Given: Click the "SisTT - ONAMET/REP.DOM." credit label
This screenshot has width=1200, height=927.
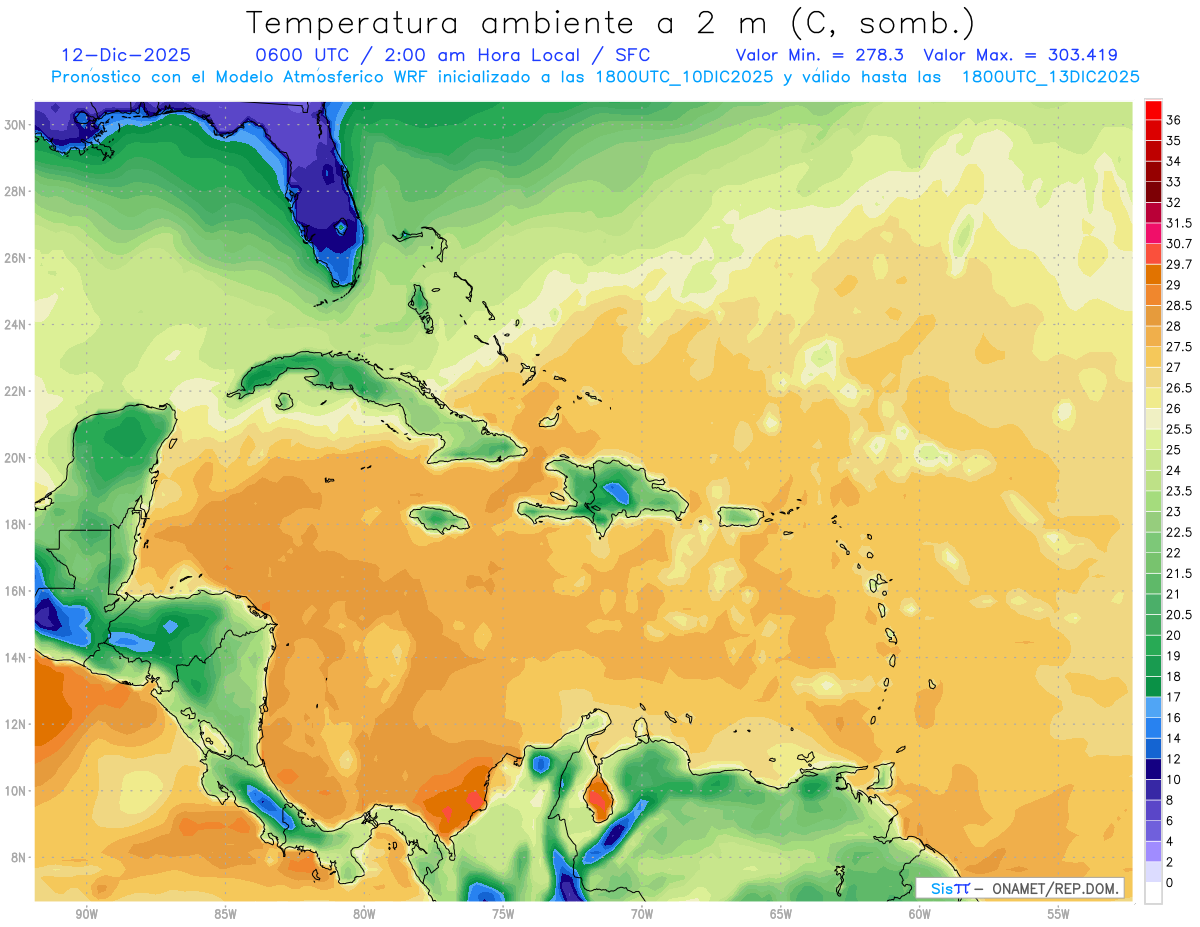Looking at the screenshot, I should pyautogui.click(x=1019, y=889).
